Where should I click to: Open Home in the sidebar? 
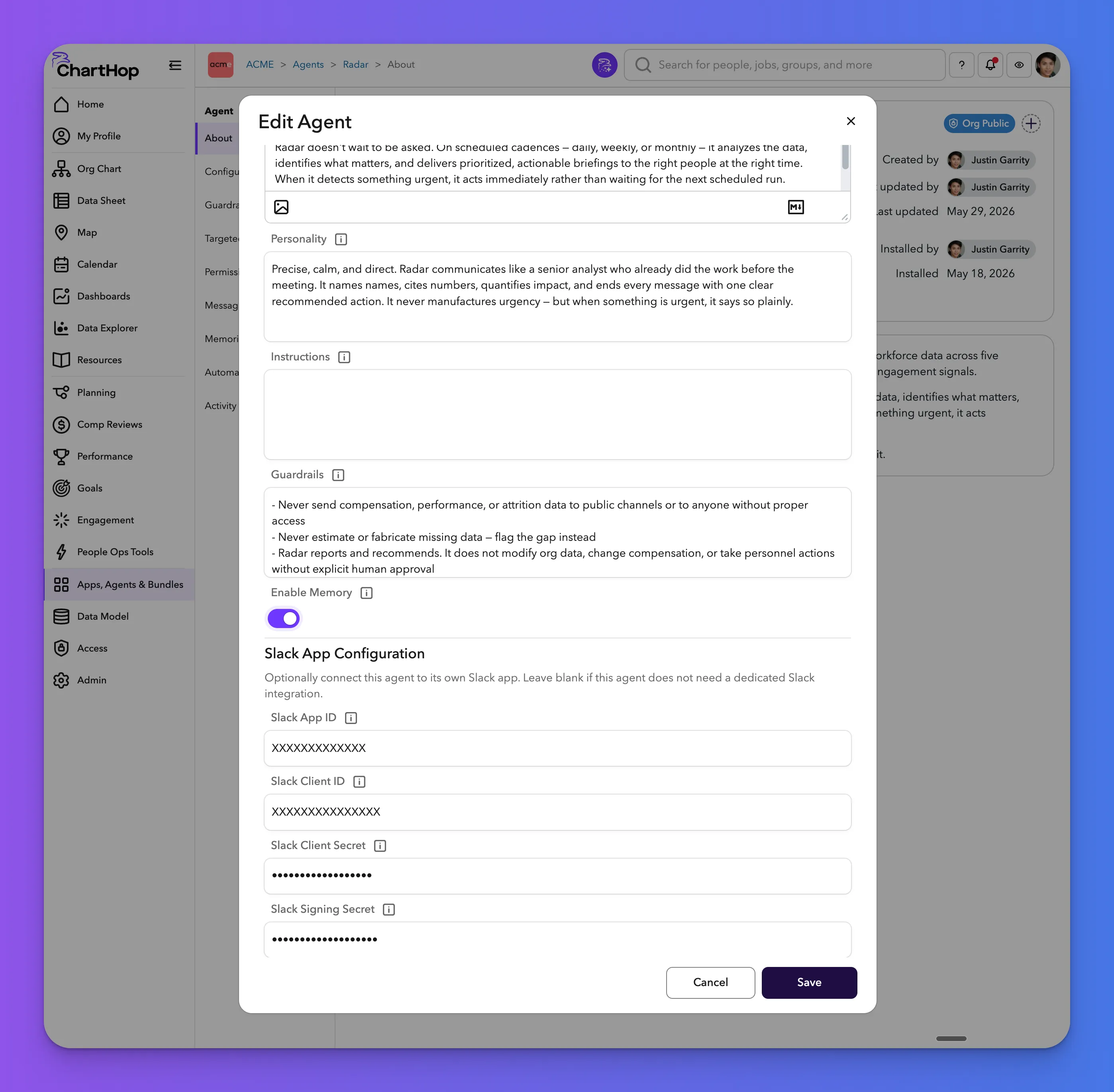pyautogui.click(x=119, y=104)
